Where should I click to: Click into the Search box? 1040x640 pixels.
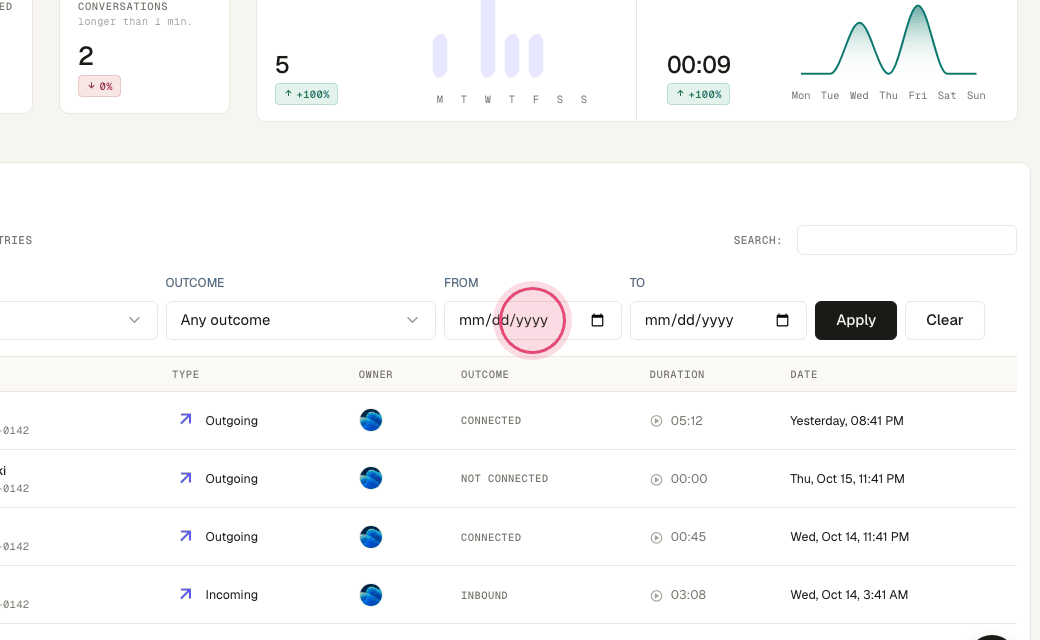click(907, 240)
